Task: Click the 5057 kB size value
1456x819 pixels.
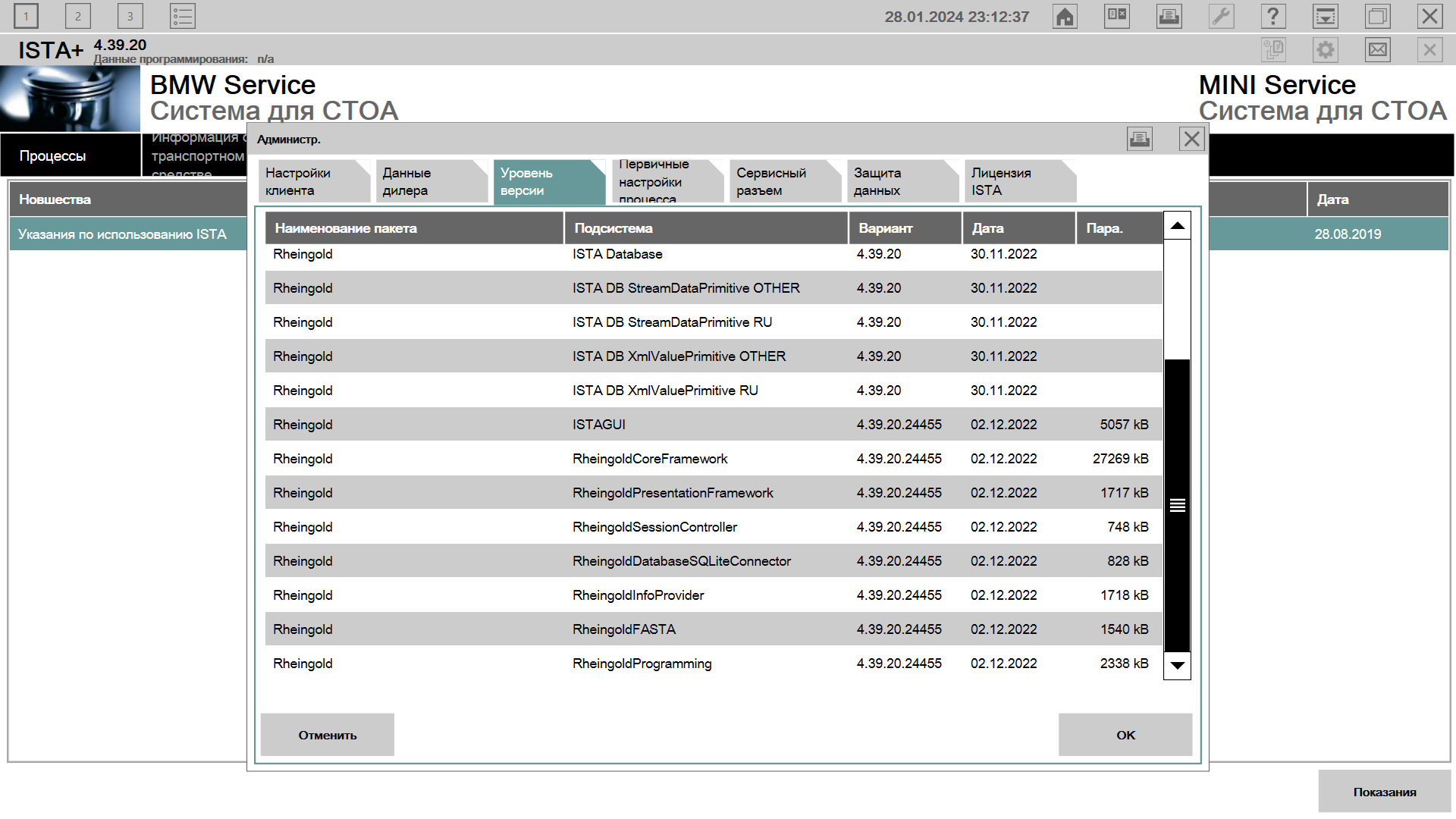Action: coord(1124,425)
